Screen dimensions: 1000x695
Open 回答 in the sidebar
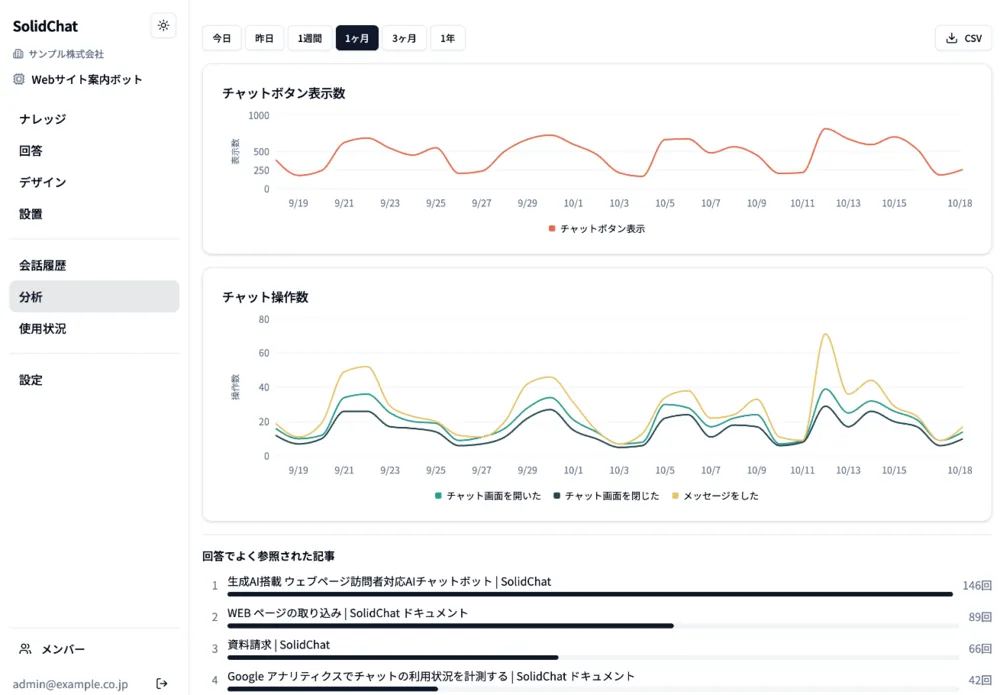94,150
